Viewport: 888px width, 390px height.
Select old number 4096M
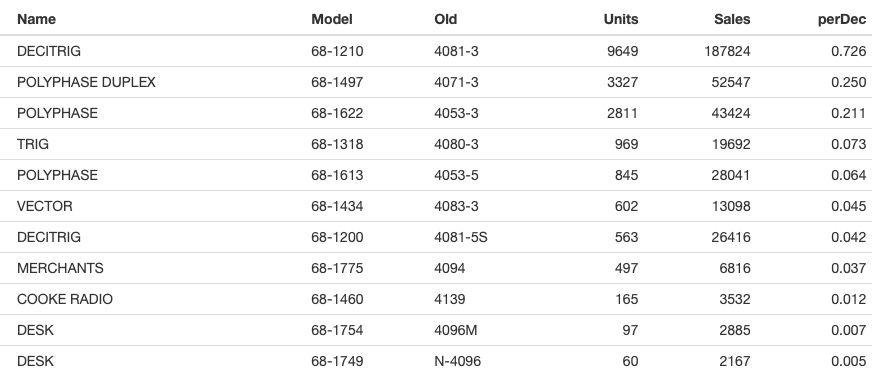pos(456,330)
